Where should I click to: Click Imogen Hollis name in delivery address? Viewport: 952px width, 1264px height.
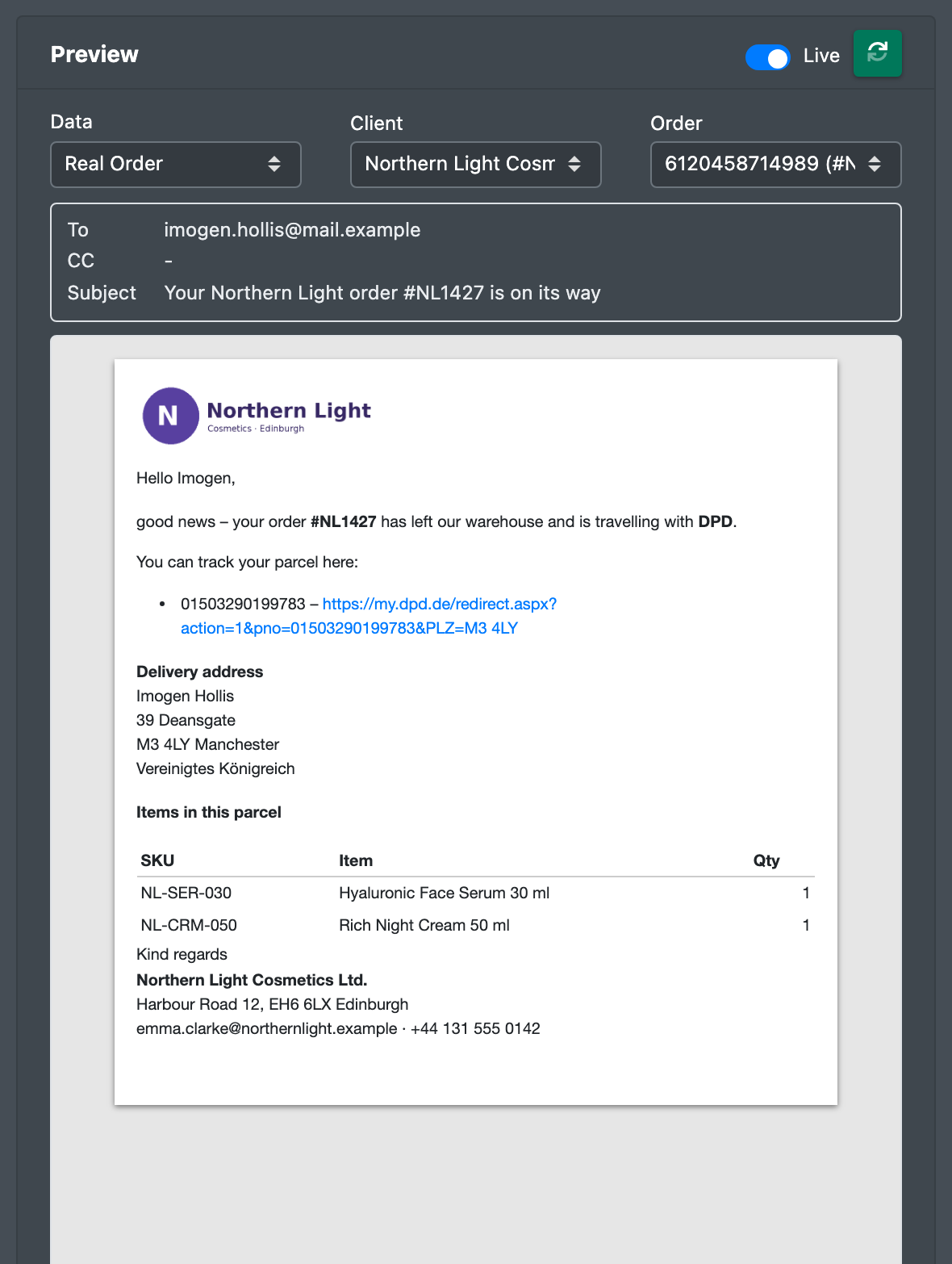[x=185, y=696]
